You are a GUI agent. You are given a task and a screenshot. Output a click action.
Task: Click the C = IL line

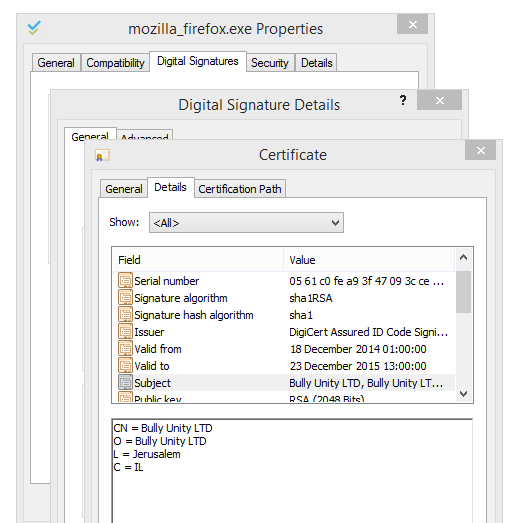(x=128, y=467)
